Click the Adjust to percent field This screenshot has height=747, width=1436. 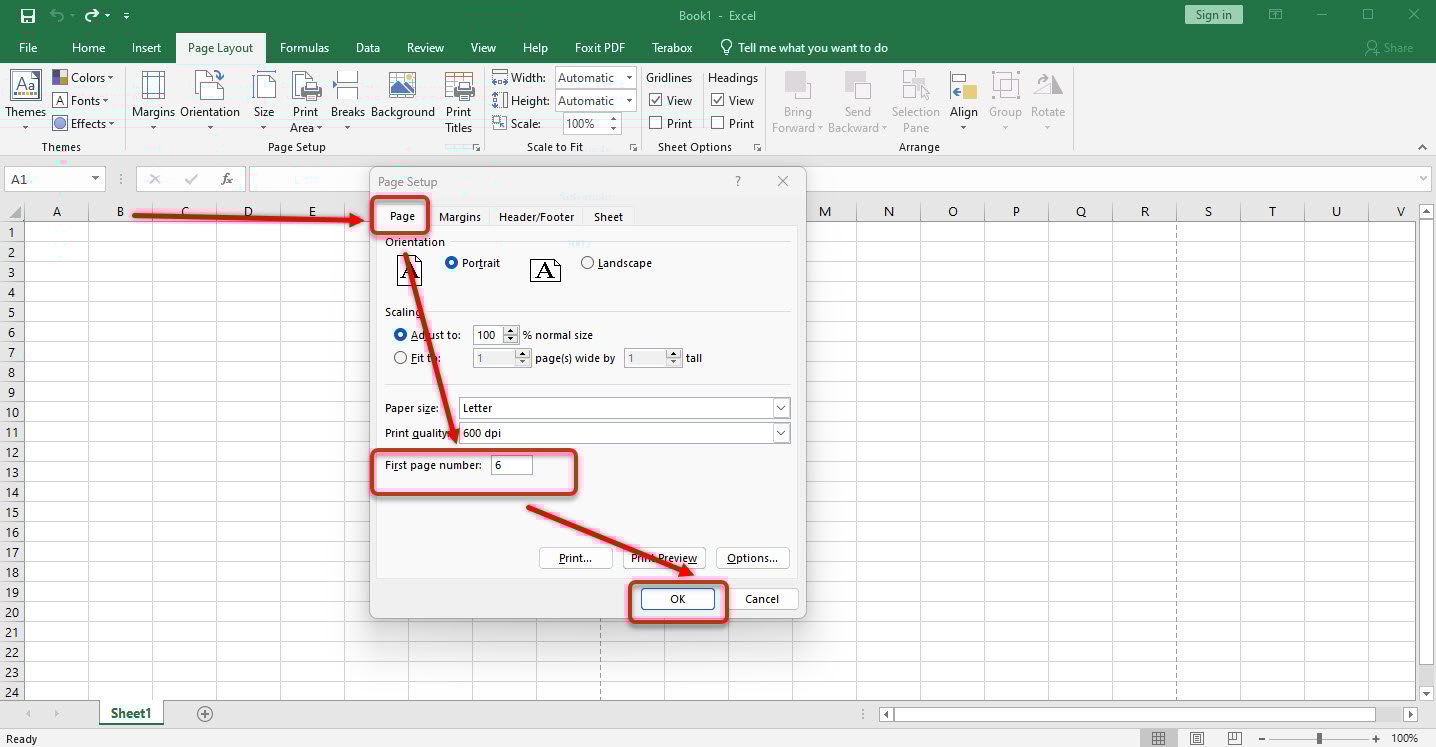(x=488, y=335)
